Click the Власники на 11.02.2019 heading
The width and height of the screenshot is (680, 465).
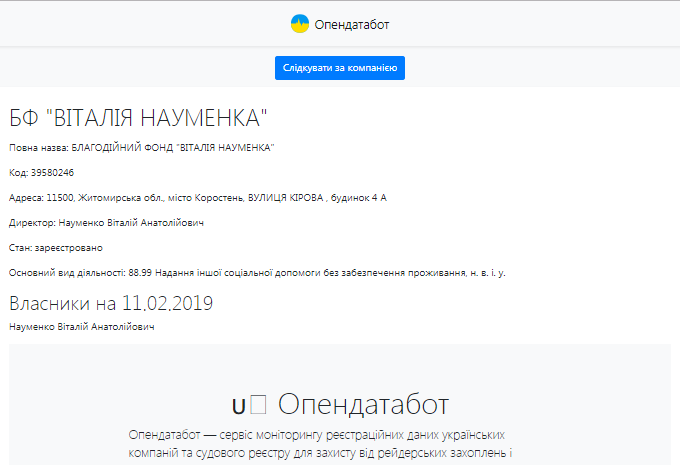111,303
